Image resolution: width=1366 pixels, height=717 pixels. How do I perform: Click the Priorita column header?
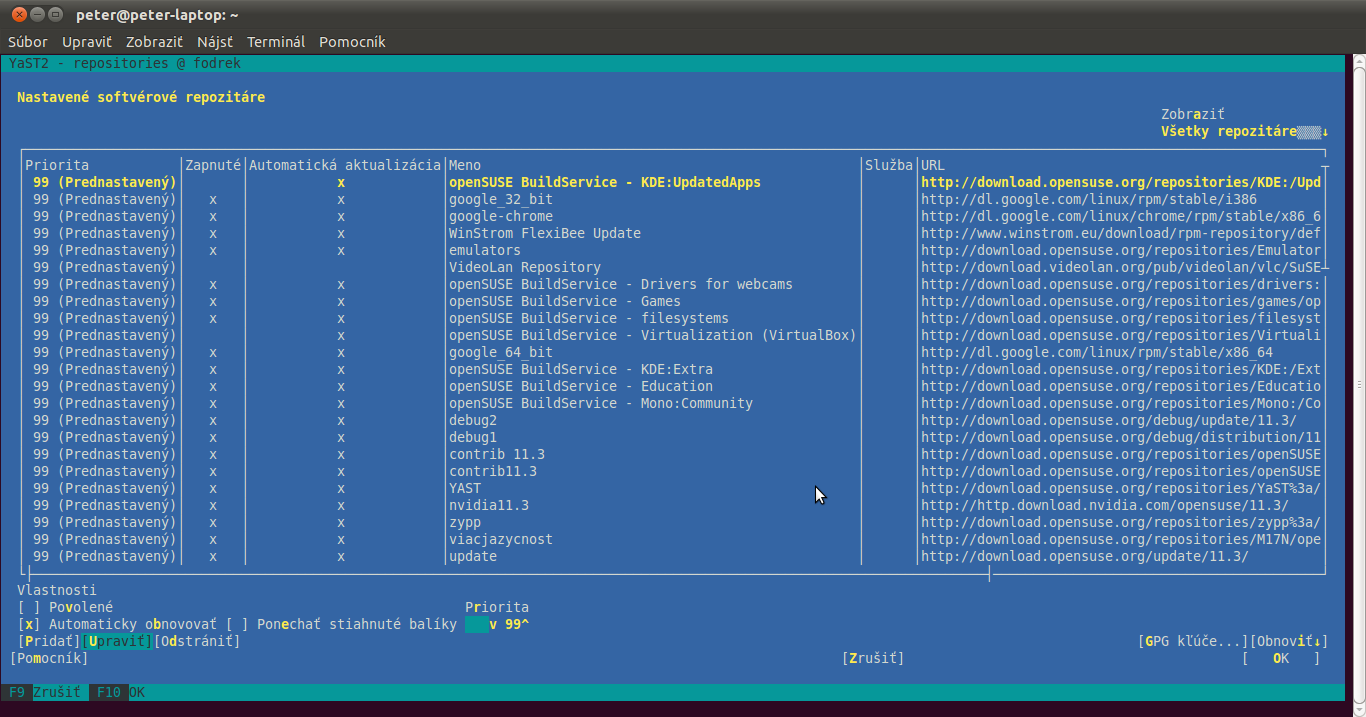click(57, 165)
